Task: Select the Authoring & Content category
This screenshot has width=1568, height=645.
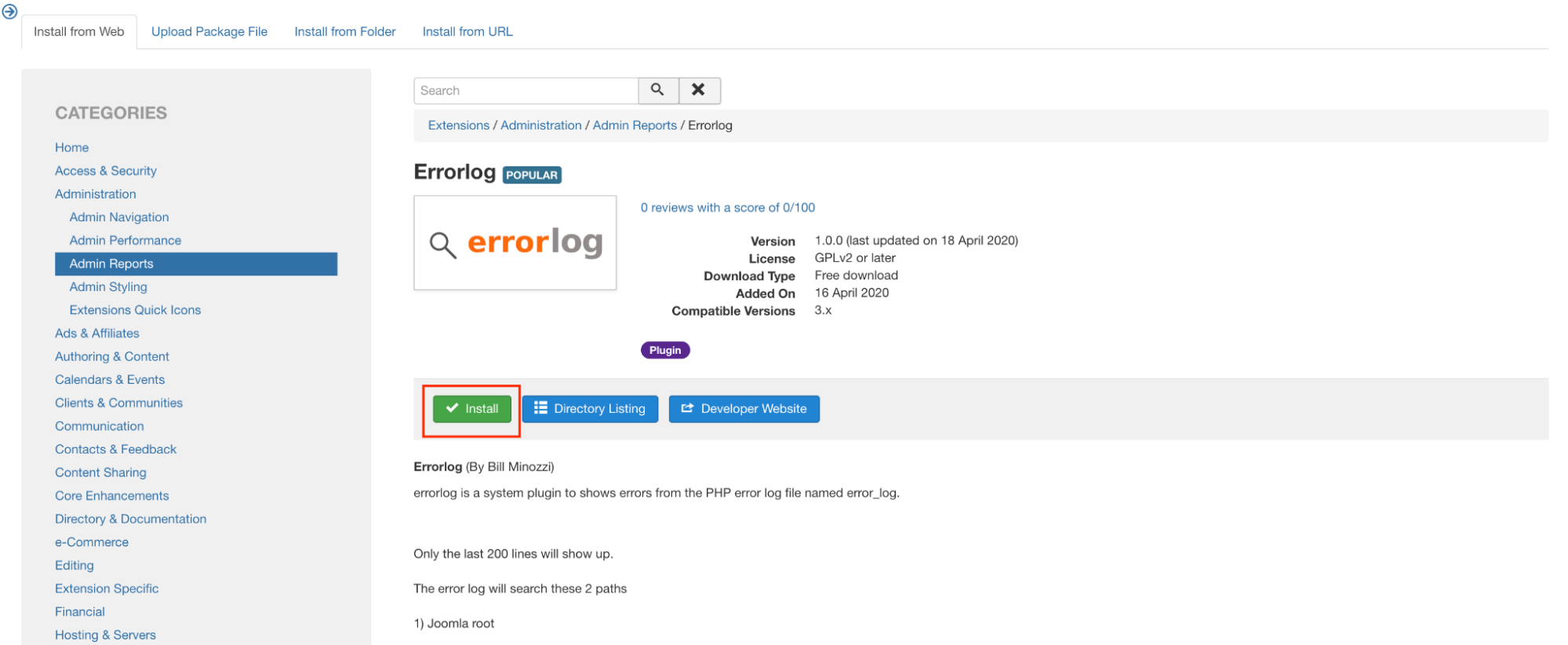Action: pos(112,356)
